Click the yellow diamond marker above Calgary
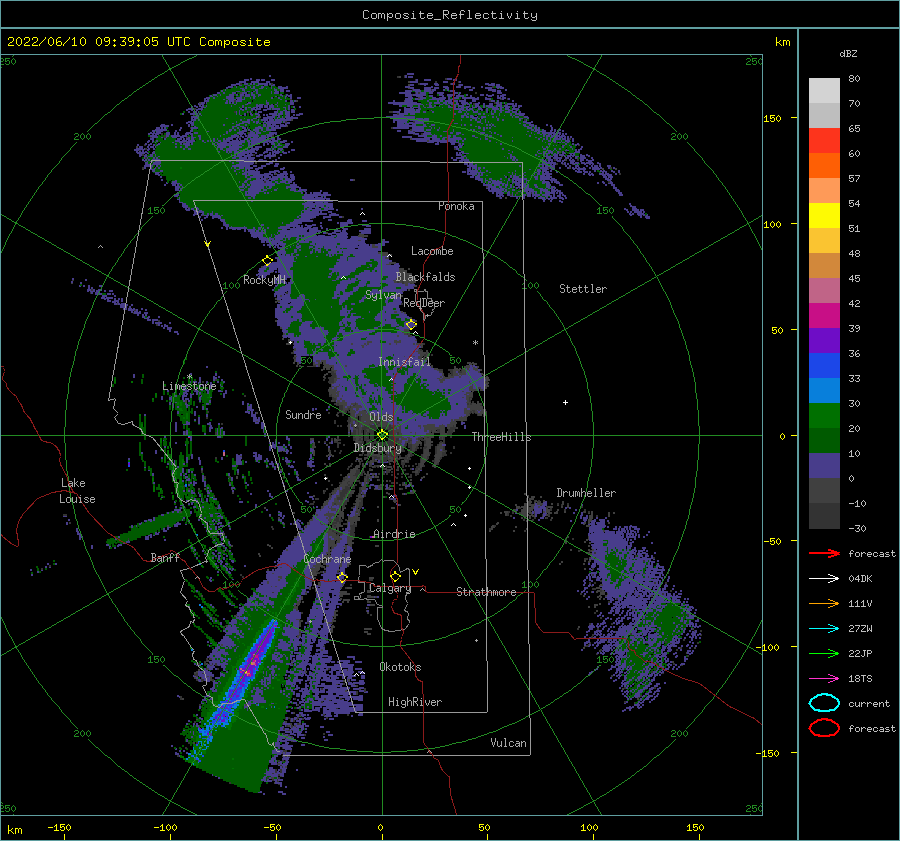Screen dimensions: 900x841 [395, 576]
